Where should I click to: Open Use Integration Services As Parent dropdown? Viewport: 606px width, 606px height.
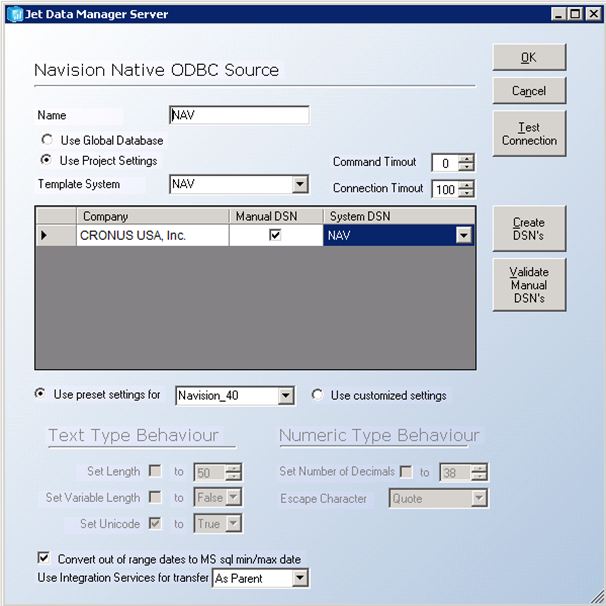click(300, 579)
